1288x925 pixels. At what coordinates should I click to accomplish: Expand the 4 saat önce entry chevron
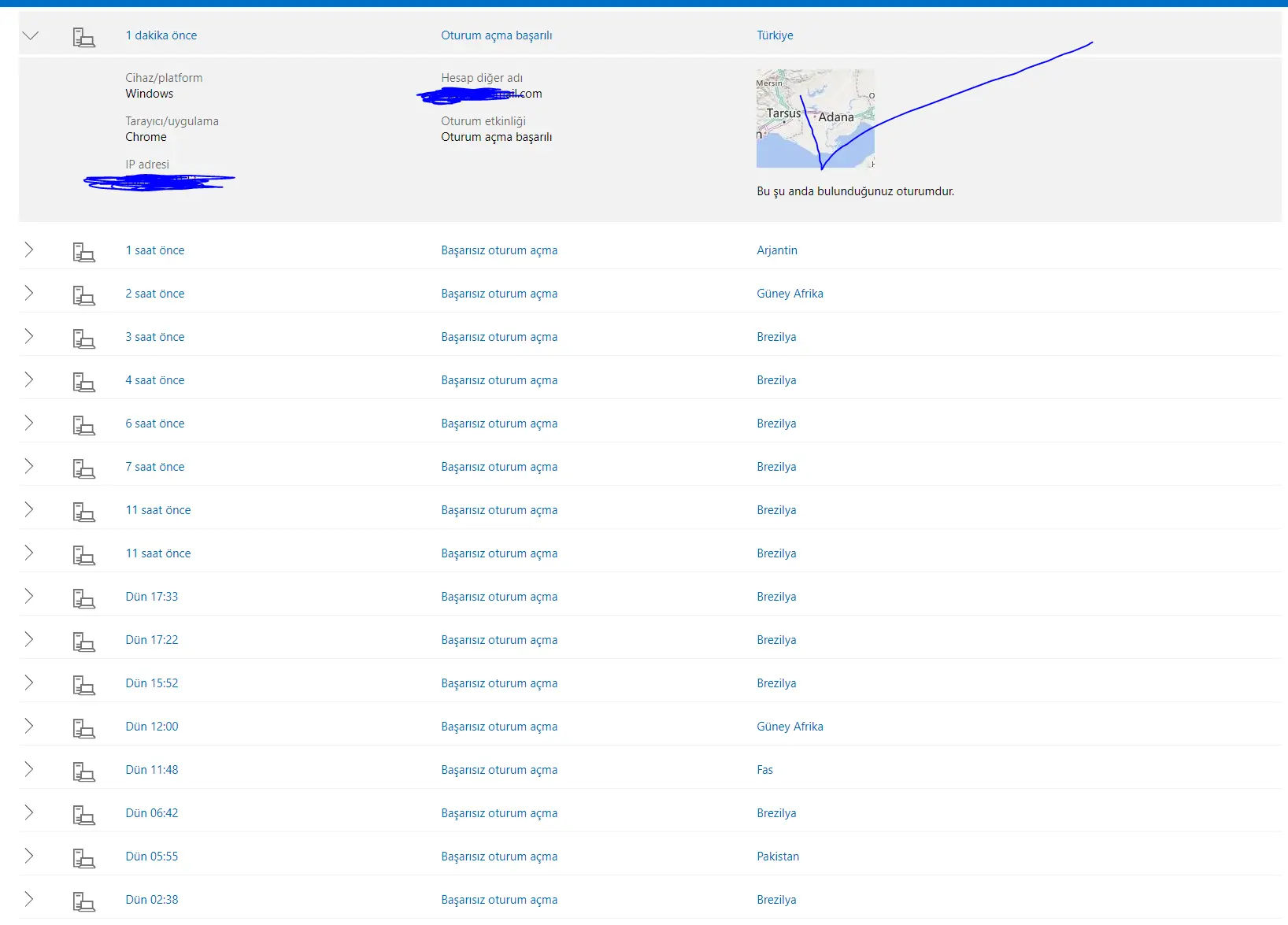click(29, 379)
